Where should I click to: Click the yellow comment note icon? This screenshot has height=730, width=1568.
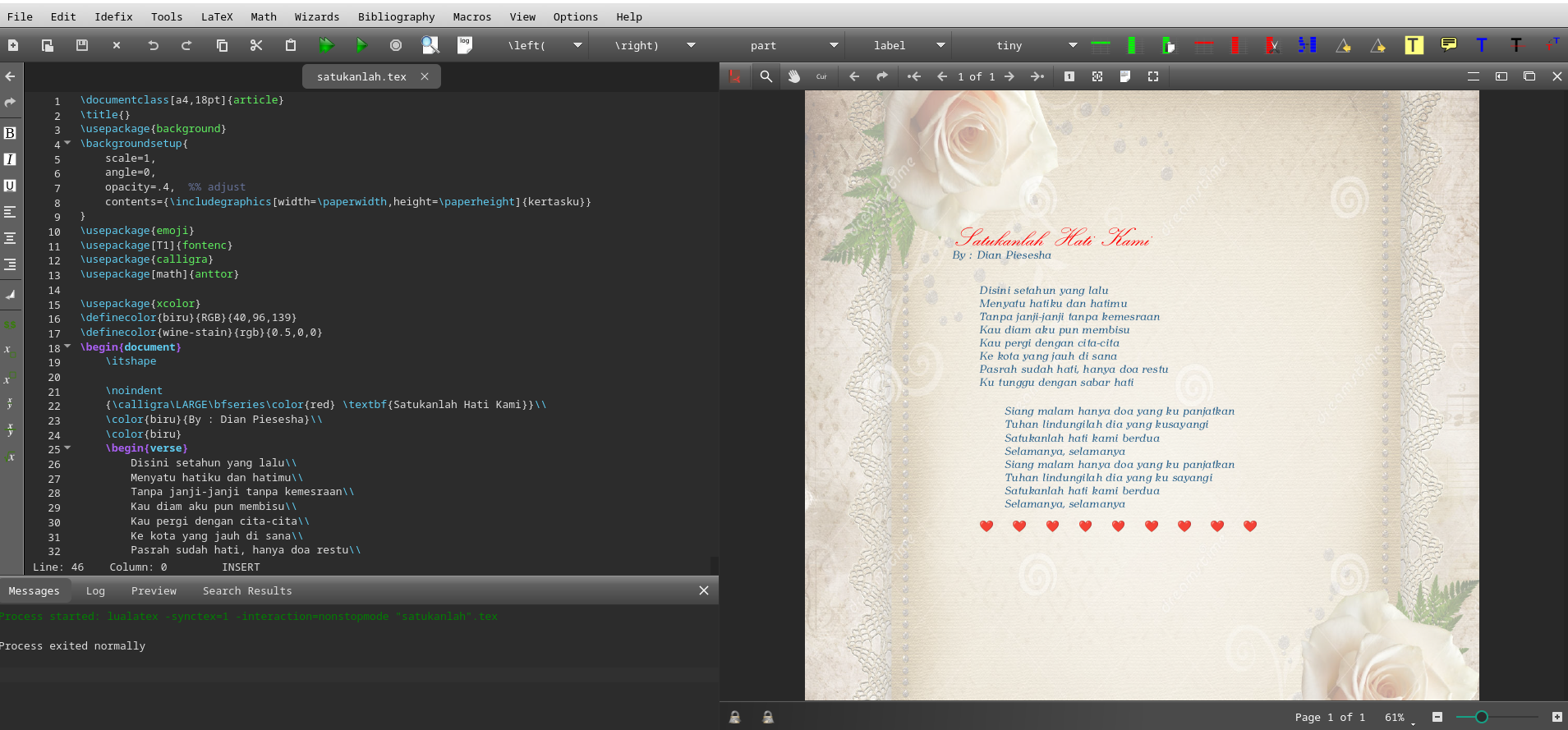pos(1448,45)
